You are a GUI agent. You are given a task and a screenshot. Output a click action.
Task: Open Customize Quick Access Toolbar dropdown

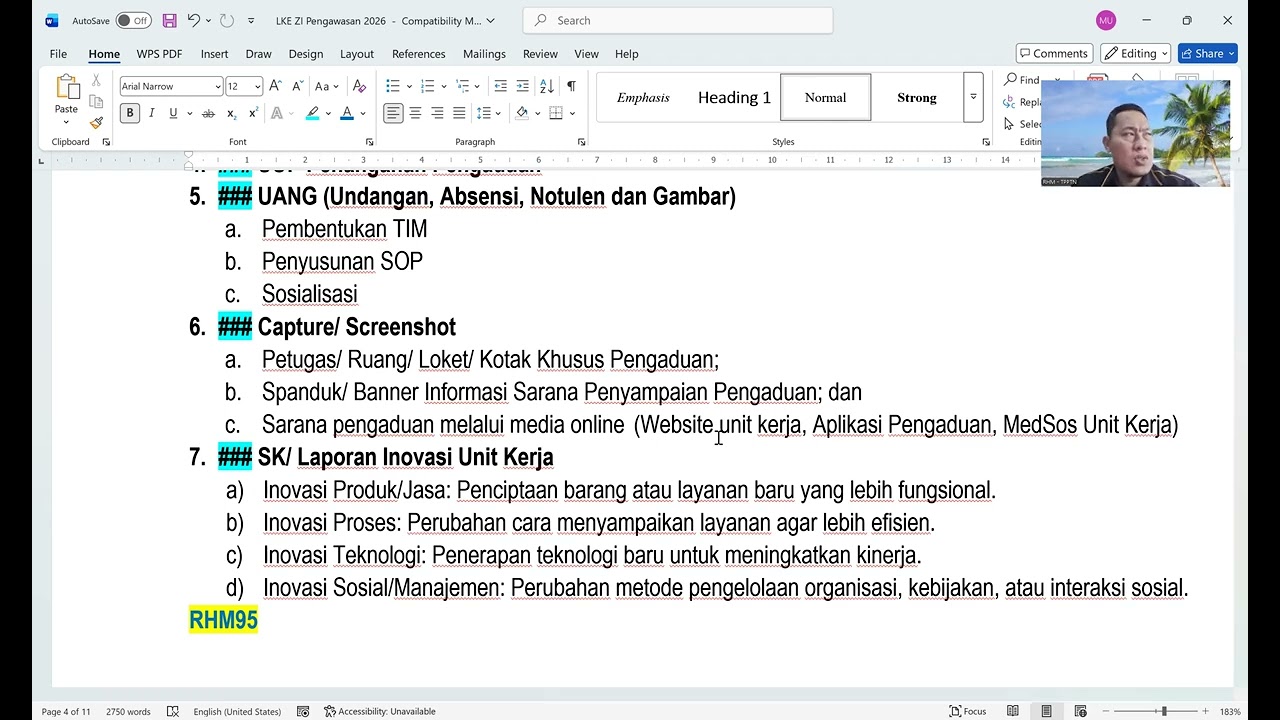pyautogui.click(x=251, y=20)
